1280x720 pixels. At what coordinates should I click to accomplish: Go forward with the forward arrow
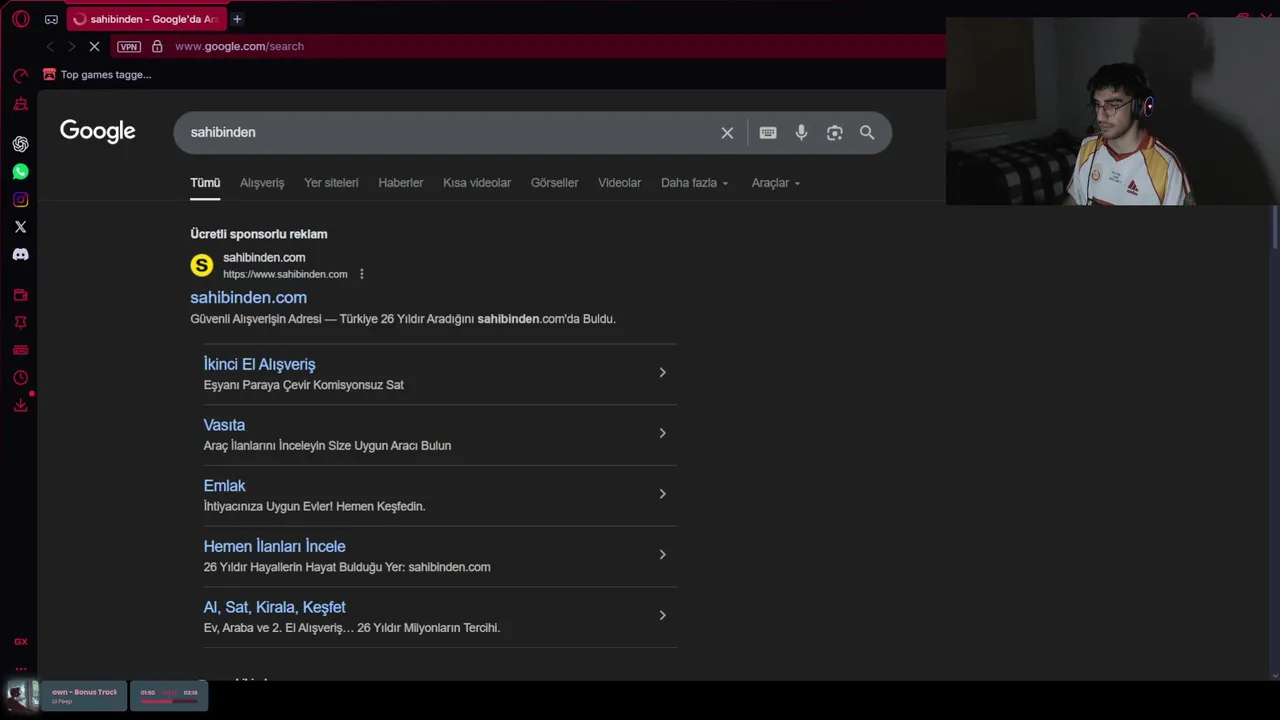pyautogui.click(x=71, y=46)
